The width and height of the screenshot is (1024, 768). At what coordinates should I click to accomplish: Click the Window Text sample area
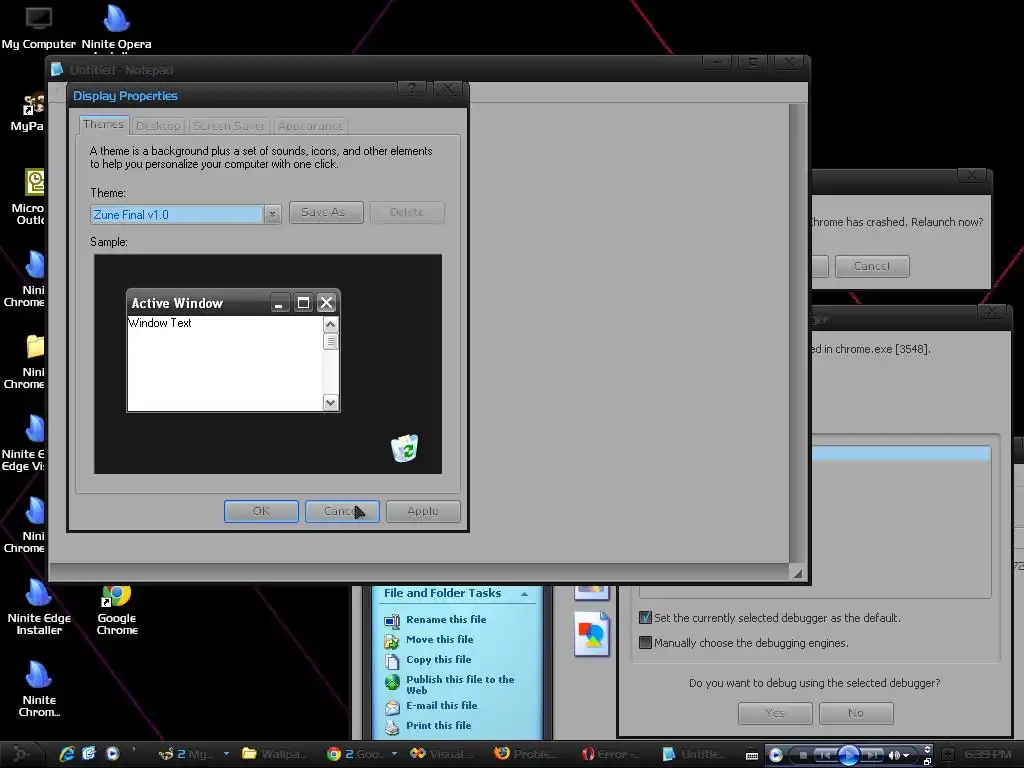tap(225, 364)
